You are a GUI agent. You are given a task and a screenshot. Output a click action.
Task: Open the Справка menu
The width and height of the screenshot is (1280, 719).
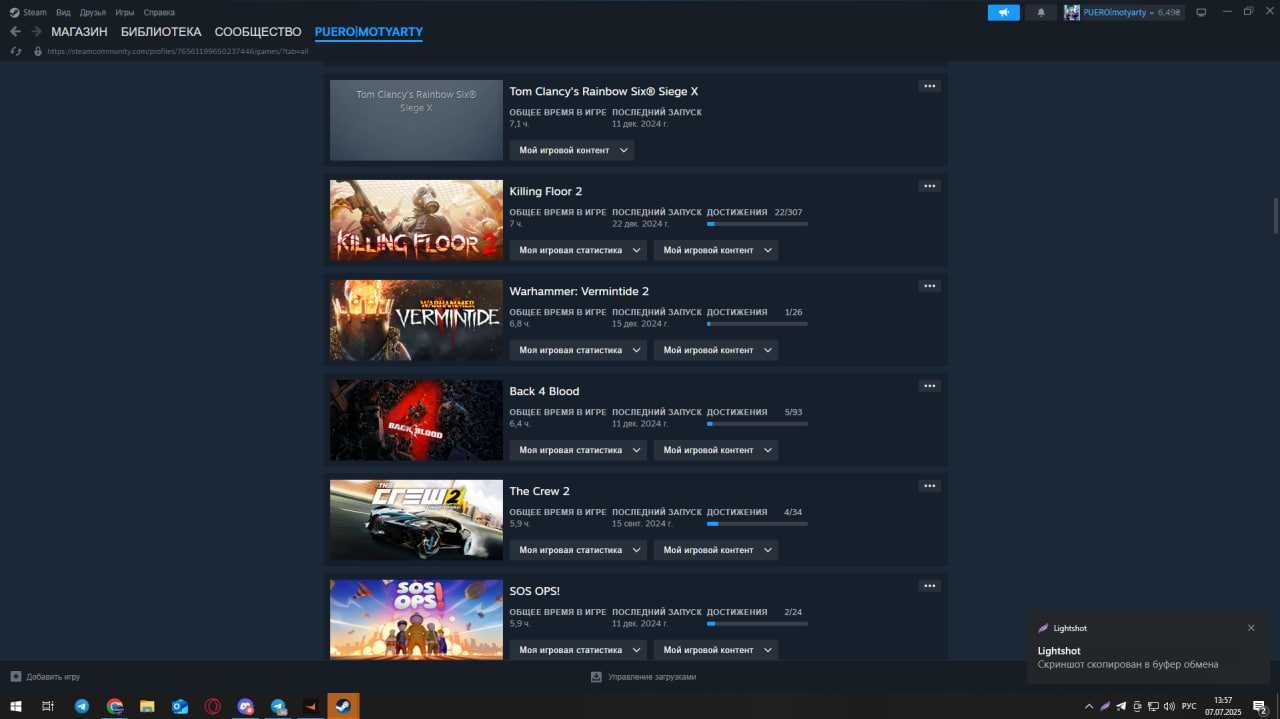pyautogui.click(x=159, y=12)
